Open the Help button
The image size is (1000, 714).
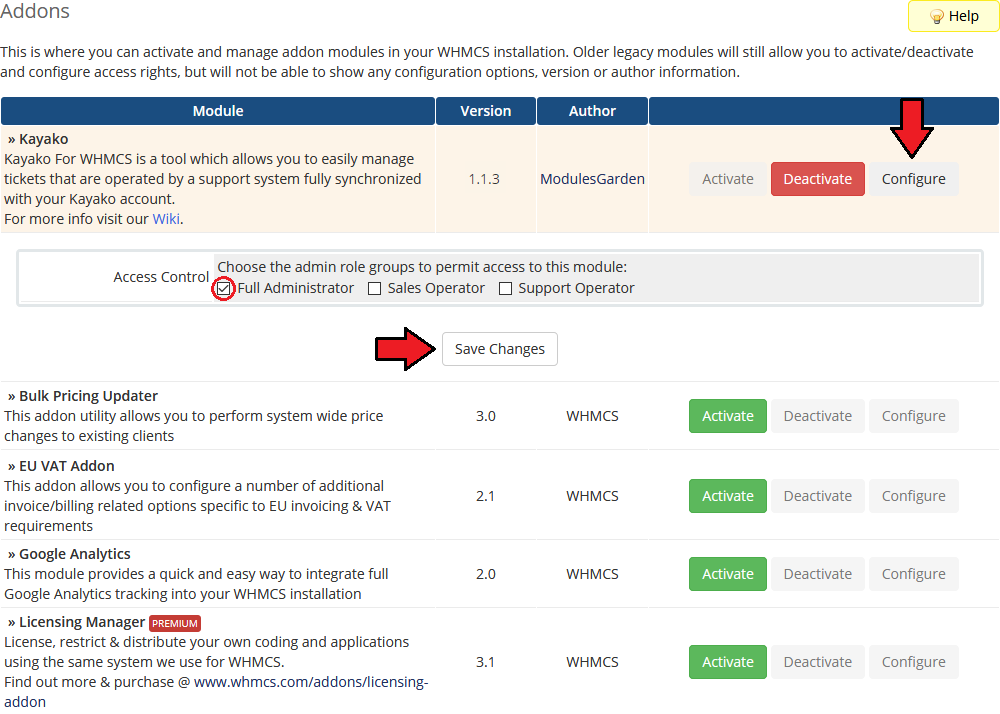click(953, 16)
